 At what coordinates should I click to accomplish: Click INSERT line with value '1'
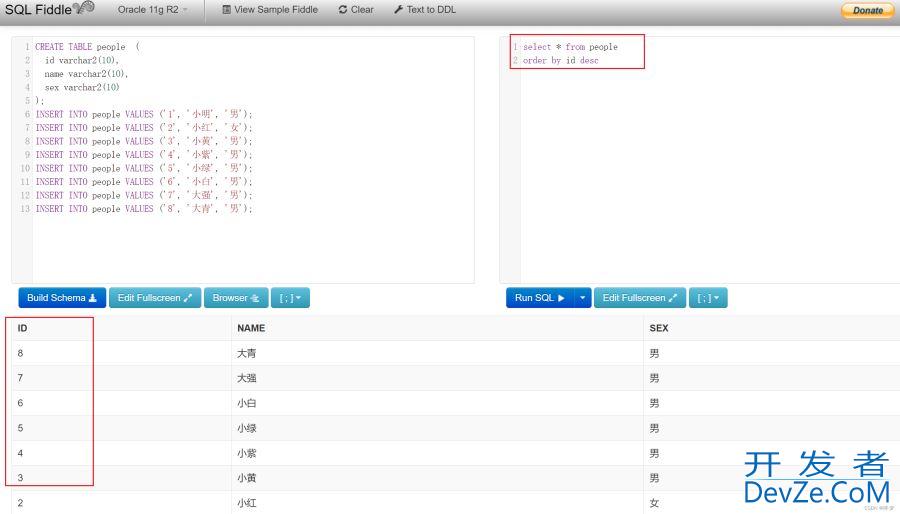(143, 114)
